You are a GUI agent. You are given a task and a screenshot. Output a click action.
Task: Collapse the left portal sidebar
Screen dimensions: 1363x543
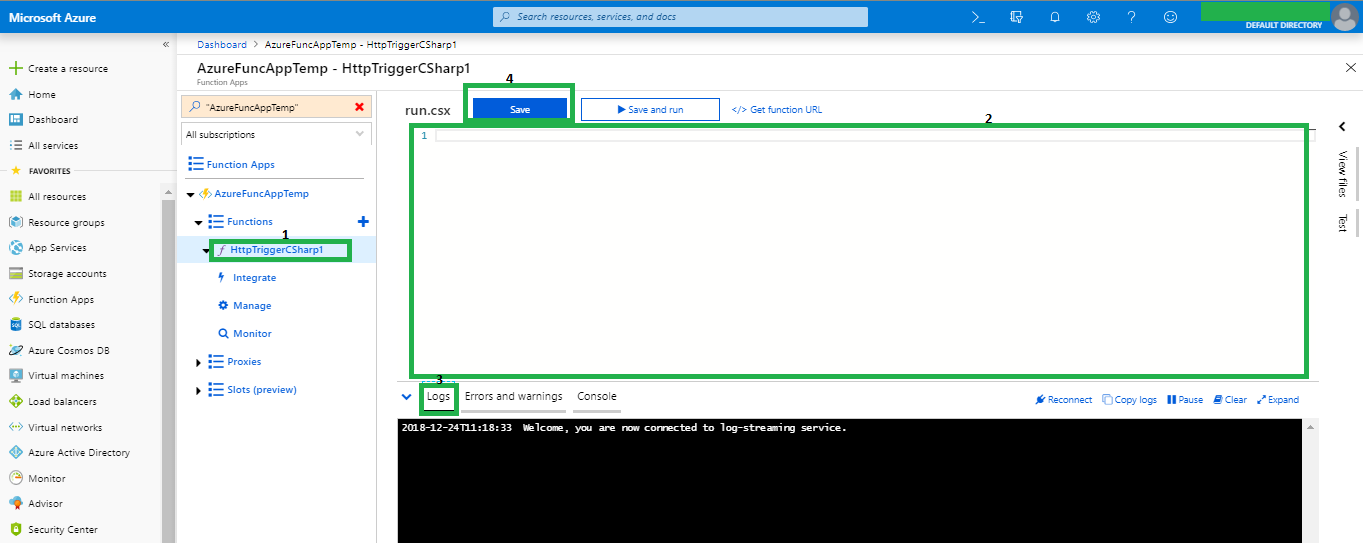166,45
